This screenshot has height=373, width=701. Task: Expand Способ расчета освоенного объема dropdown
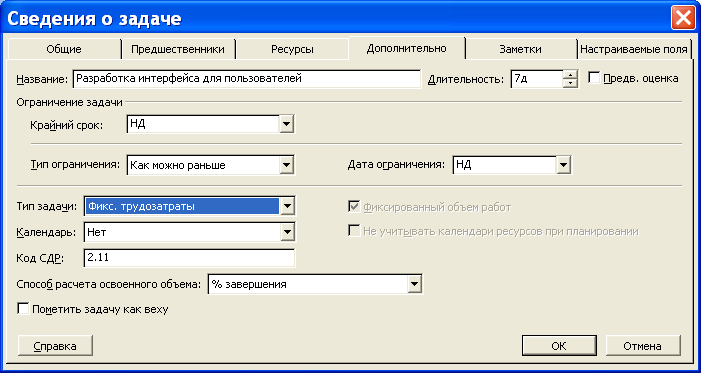pos(415,284)
